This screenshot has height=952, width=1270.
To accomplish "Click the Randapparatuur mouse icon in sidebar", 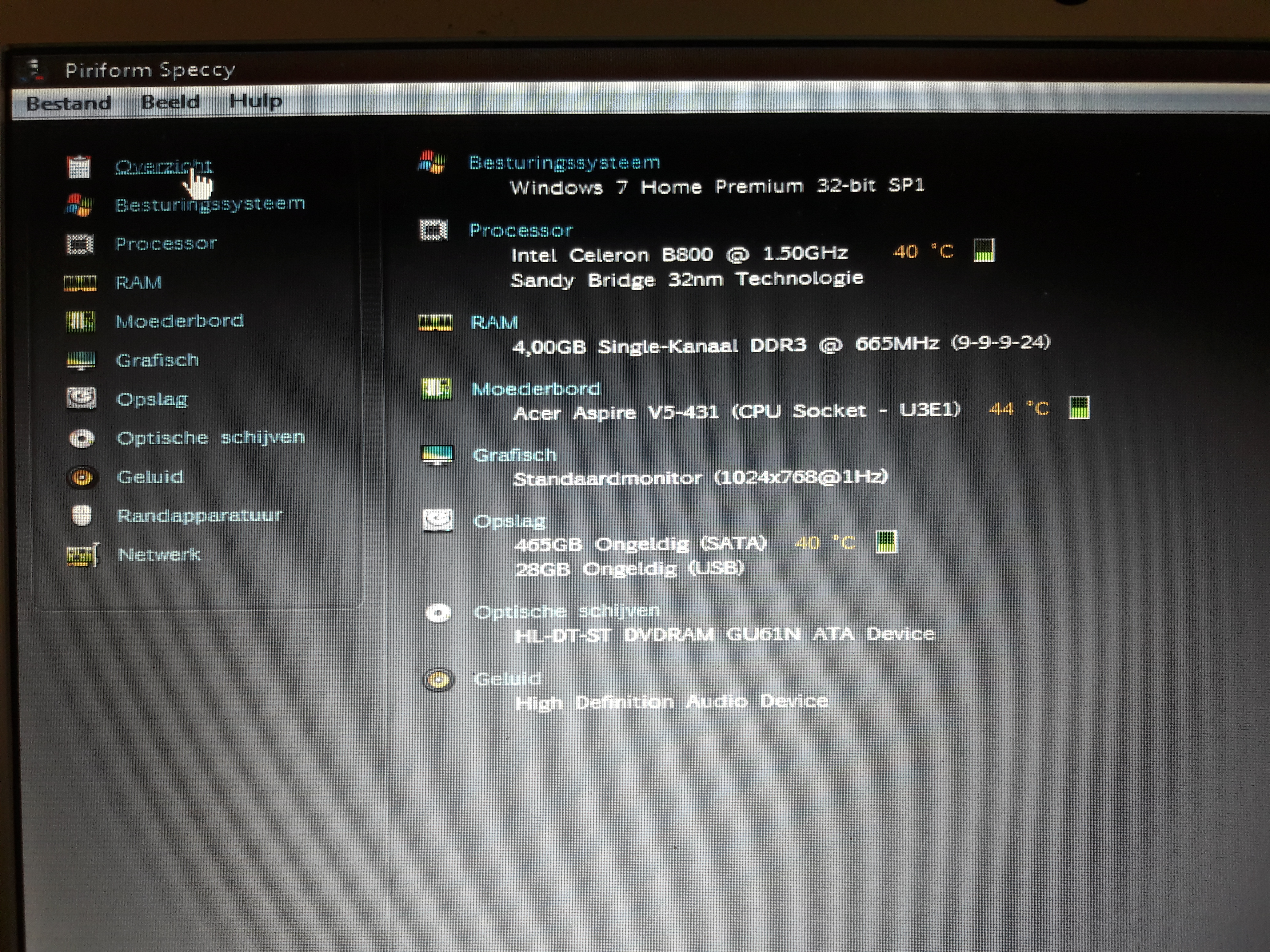I will pyautogui.click(x=82, y=515).
